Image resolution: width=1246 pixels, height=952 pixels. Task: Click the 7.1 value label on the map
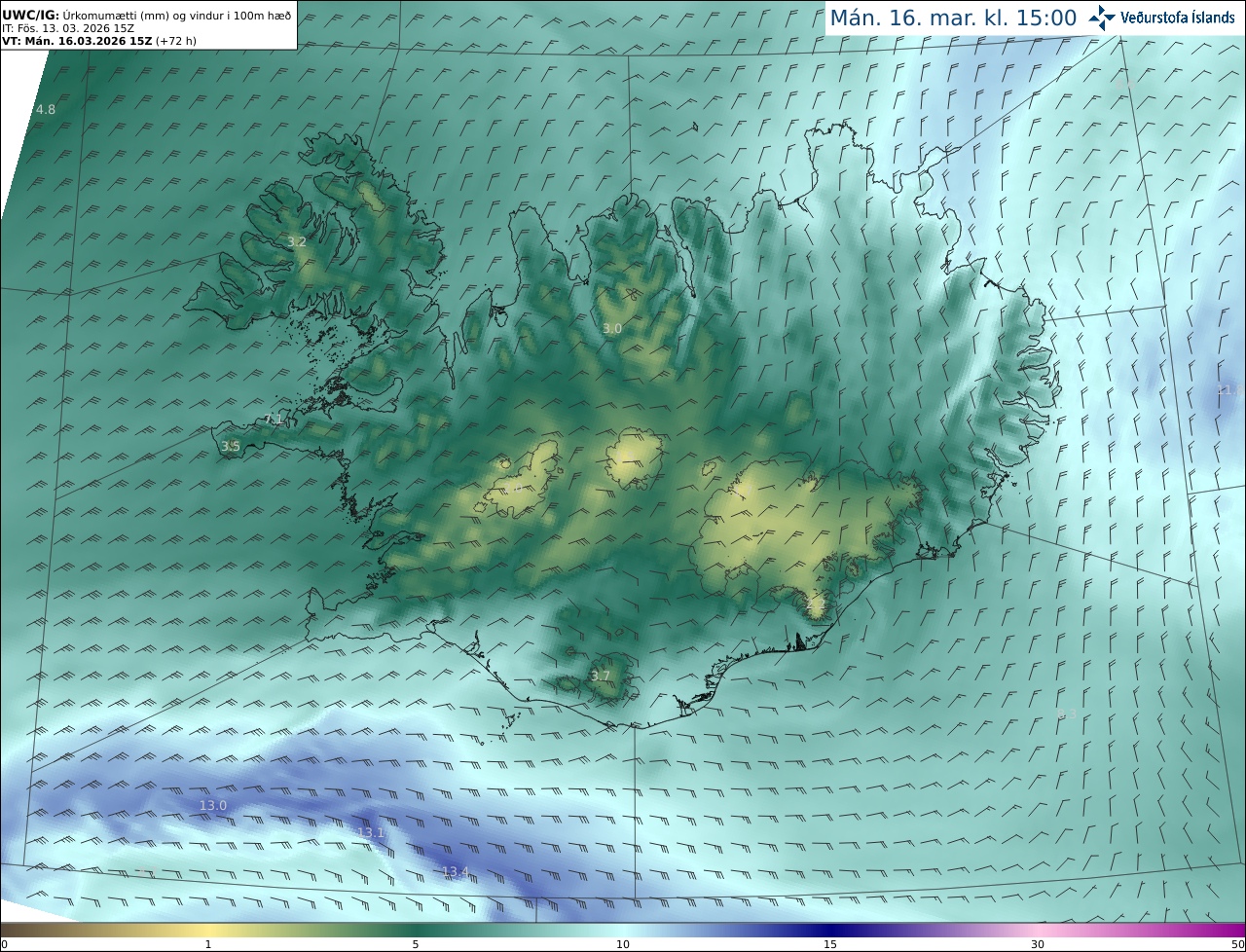click(274, 420)
